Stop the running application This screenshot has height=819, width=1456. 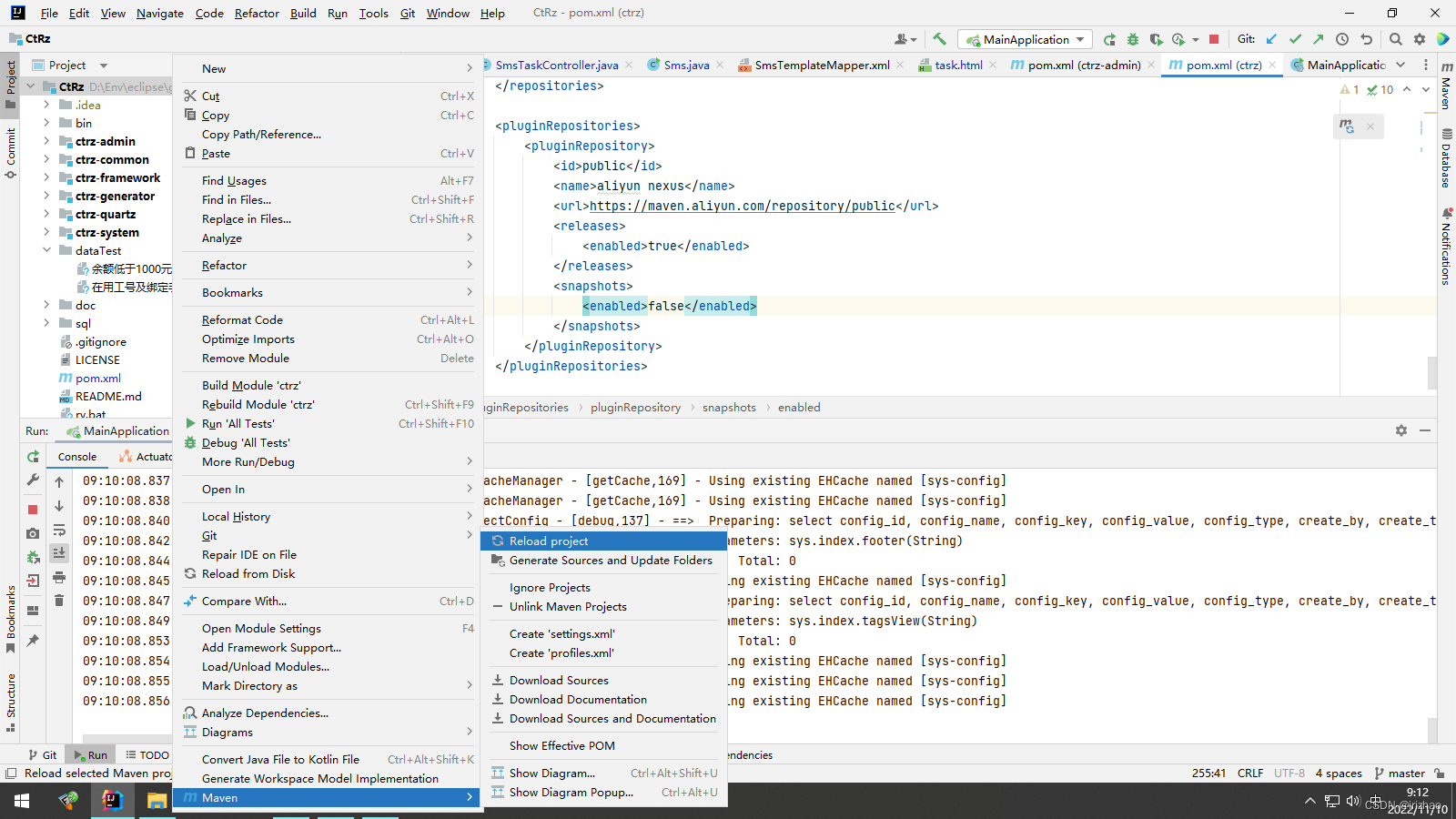(x=1214, y=39)
